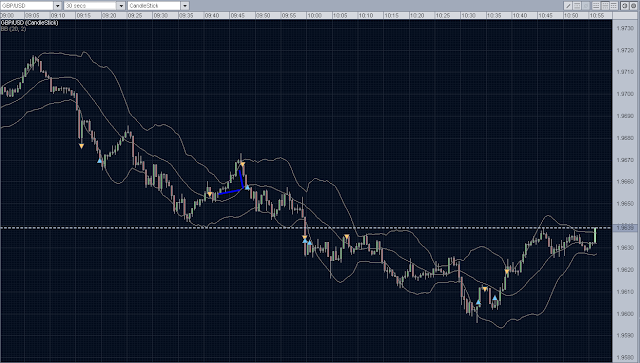Click the last round icon in toolbar

pyautogui.click(x=633, y=6)
